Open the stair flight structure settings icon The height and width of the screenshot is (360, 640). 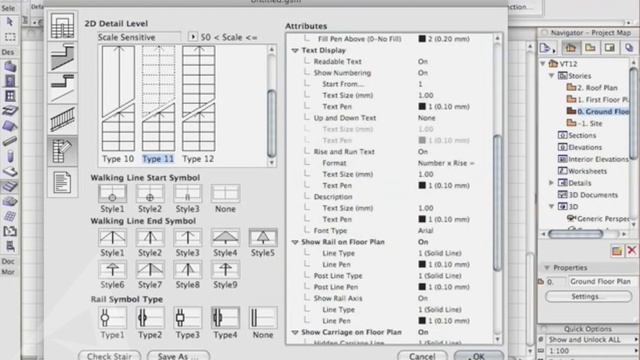62,57
